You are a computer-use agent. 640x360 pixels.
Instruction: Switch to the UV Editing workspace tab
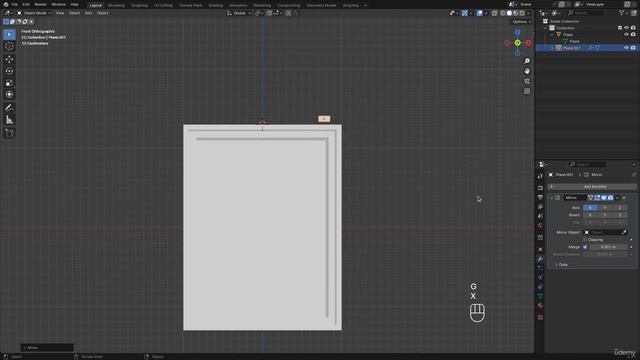pos(163,5)
